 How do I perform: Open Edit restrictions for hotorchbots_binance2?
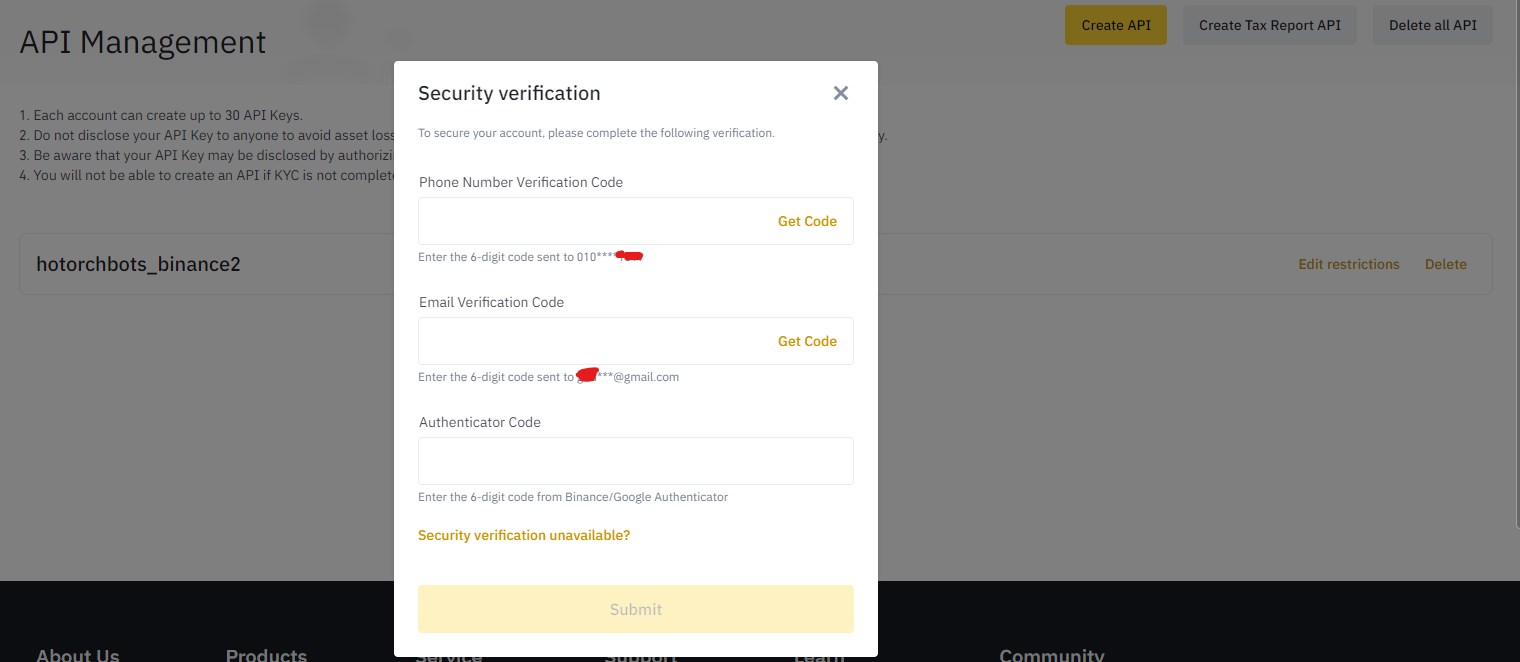[1349, 264]
